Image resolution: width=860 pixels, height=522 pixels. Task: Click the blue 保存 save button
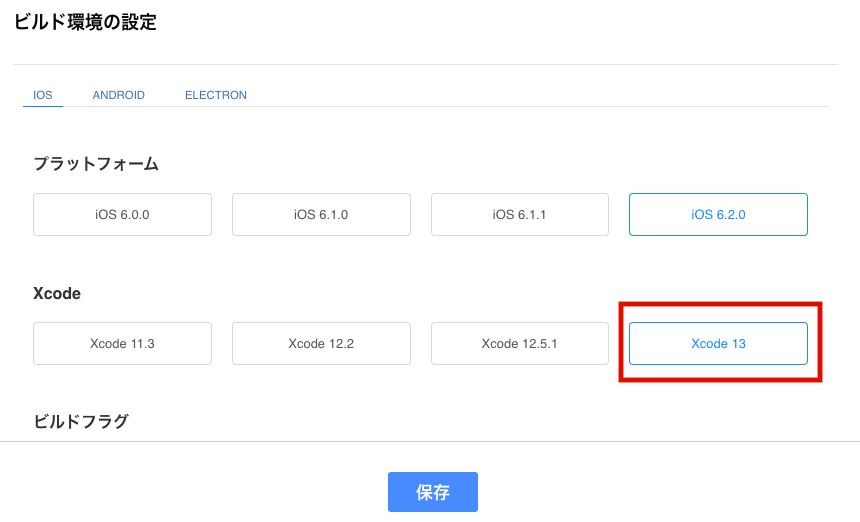point(433,492)
